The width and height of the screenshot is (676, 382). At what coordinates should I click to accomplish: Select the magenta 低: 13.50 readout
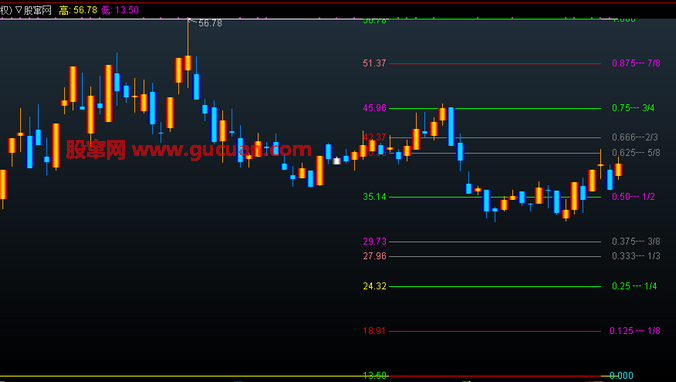coord(120,10)
